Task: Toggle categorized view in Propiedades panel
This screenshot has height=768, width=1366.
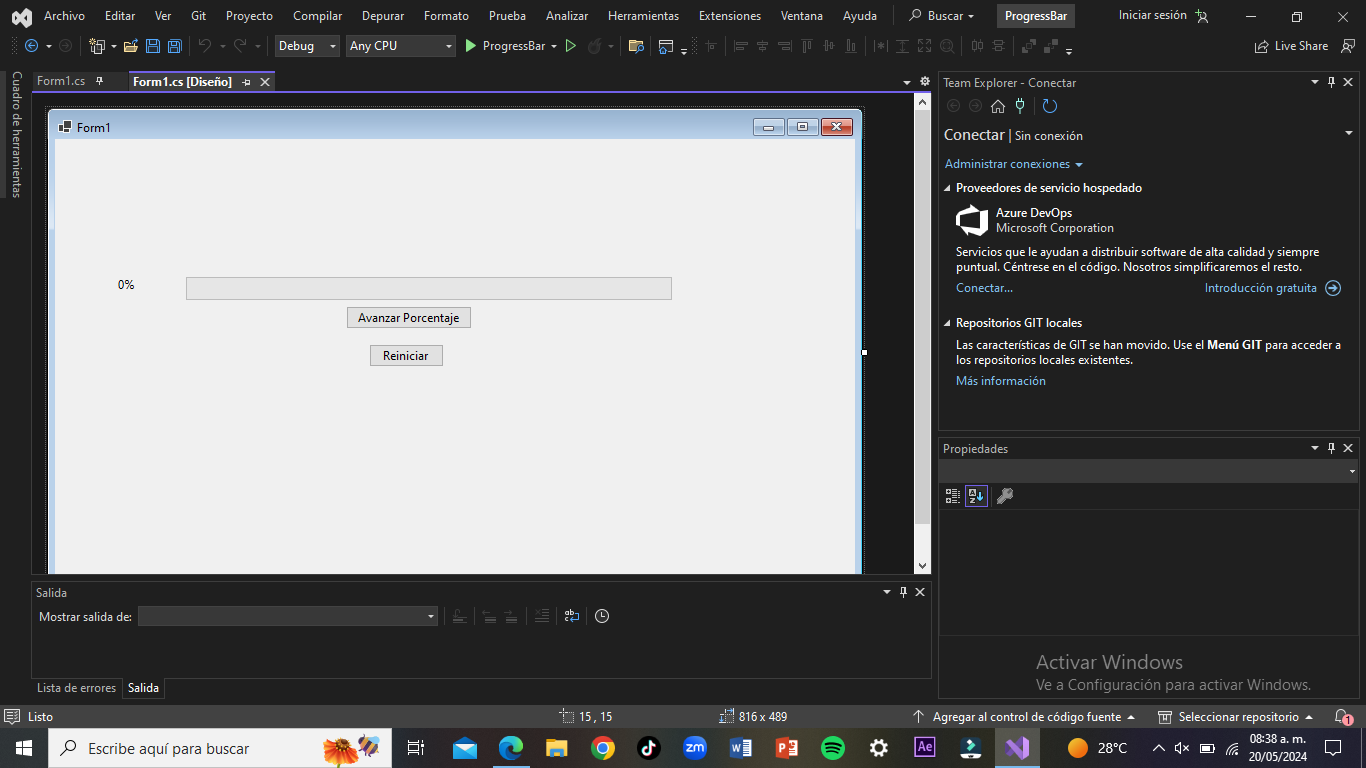Action: tap(952, 496)
